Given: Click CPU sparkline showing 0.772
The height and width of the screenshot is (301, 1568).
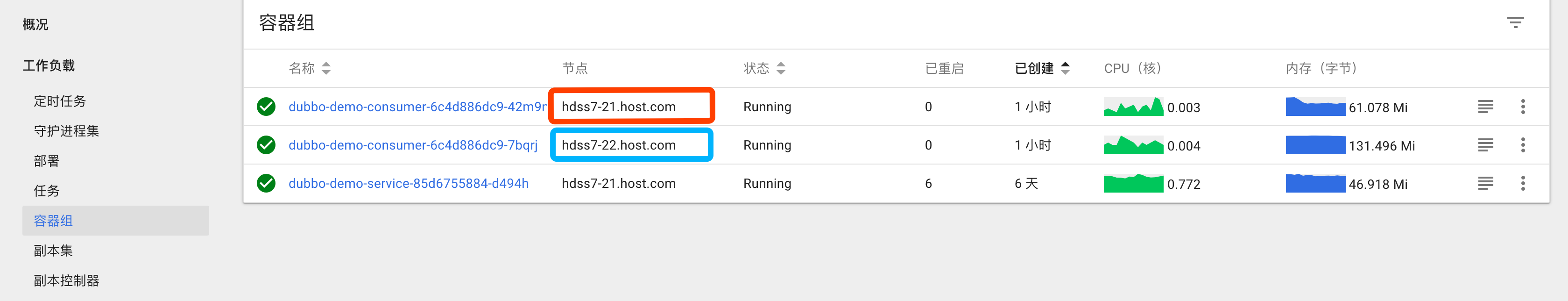Looking at the screenshot, I should pos(1133,183).
